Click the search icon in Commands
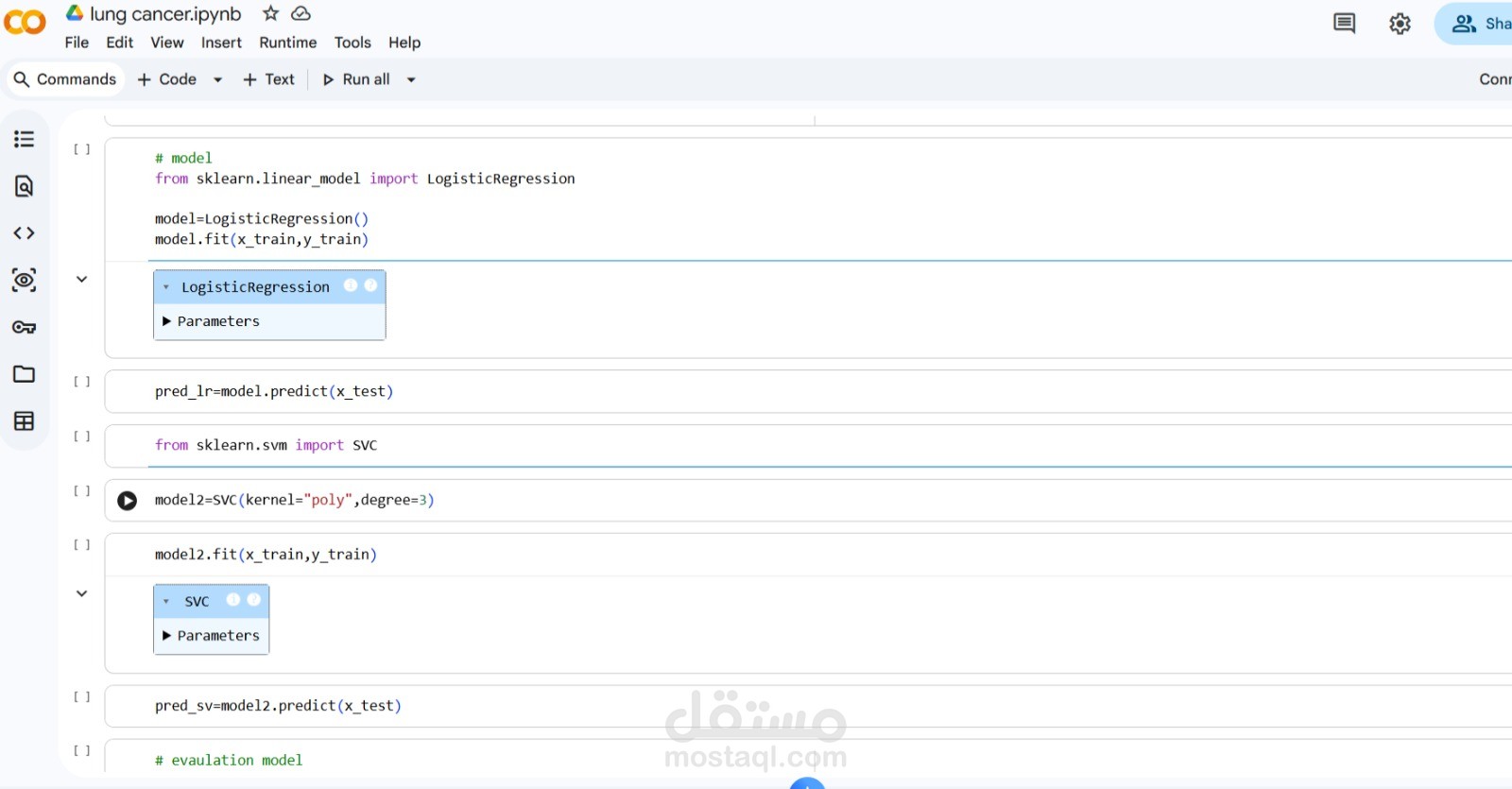 [x=22, y=79]
